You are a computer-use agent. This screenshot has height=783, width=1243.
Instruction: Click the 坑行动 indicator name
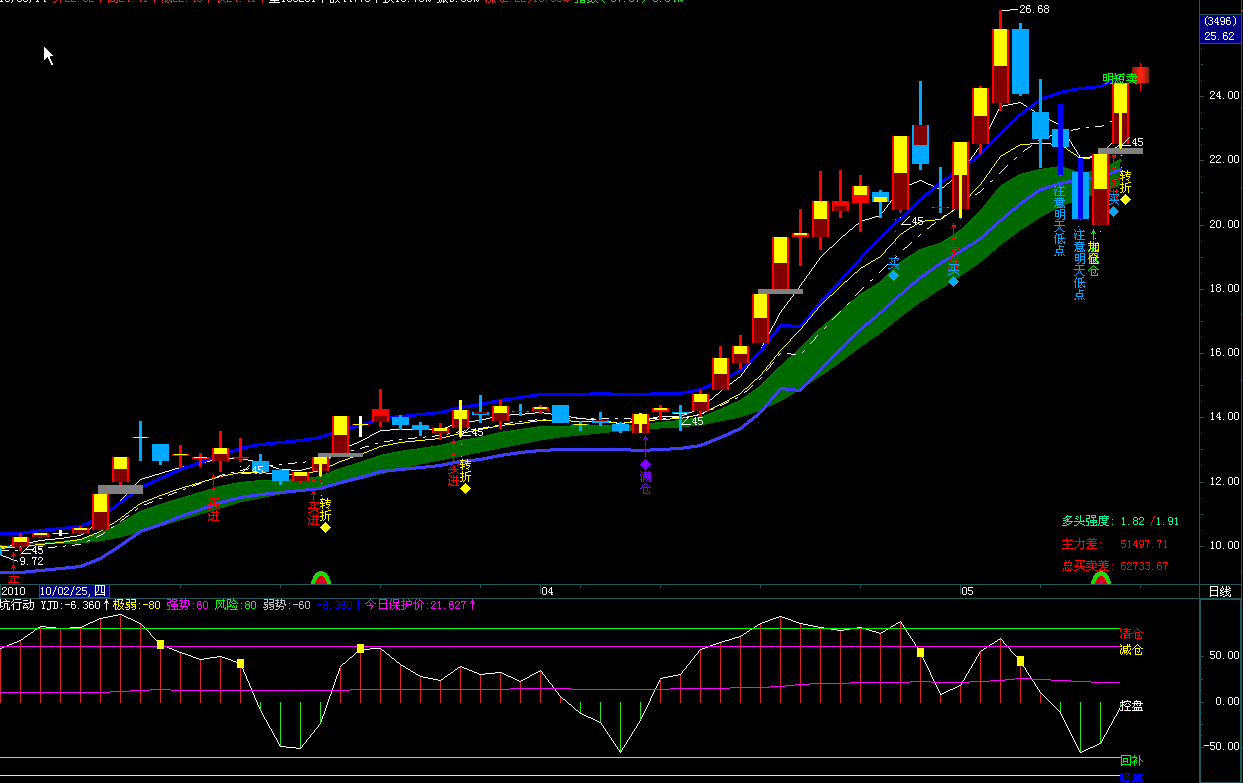coord(17,605)
